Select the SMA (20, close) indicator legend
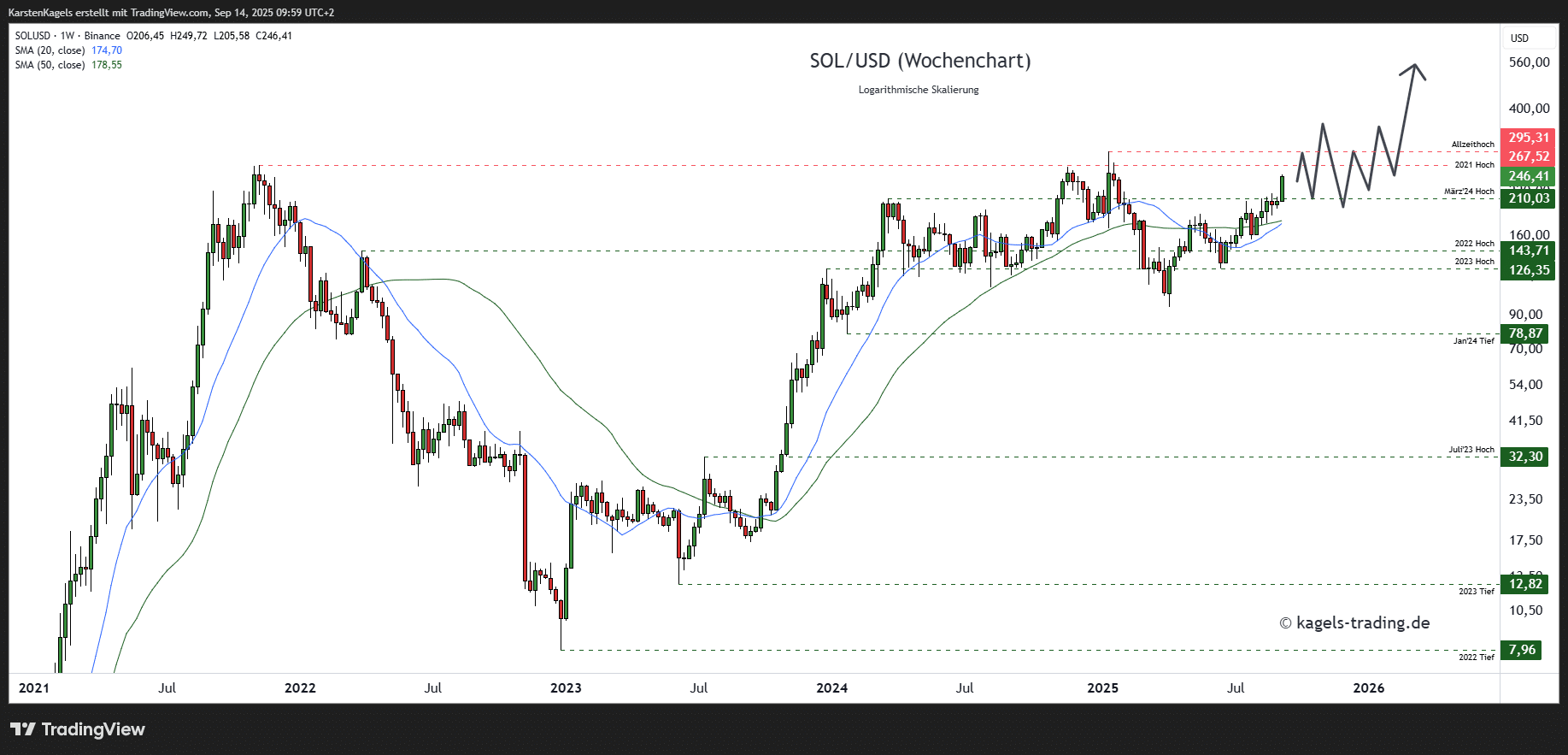The height and width of the screenshot is (755, 1568). (x=68, y=50)
